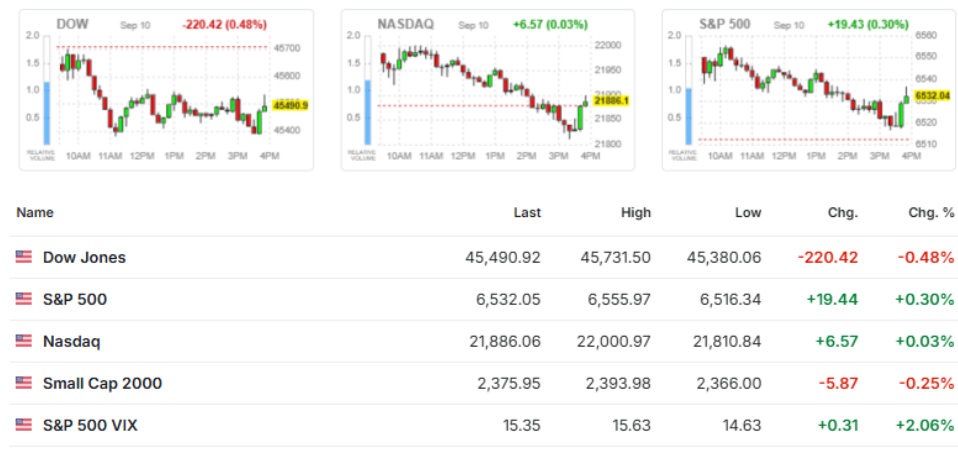Sort table by the Chg. % column header
Screen dimensions: 958x456
[931, 213]
